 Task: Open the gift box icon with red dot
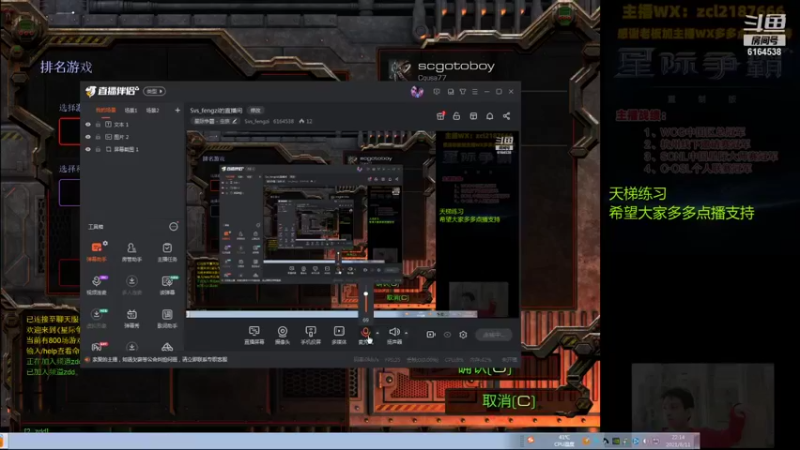[440, 116]
